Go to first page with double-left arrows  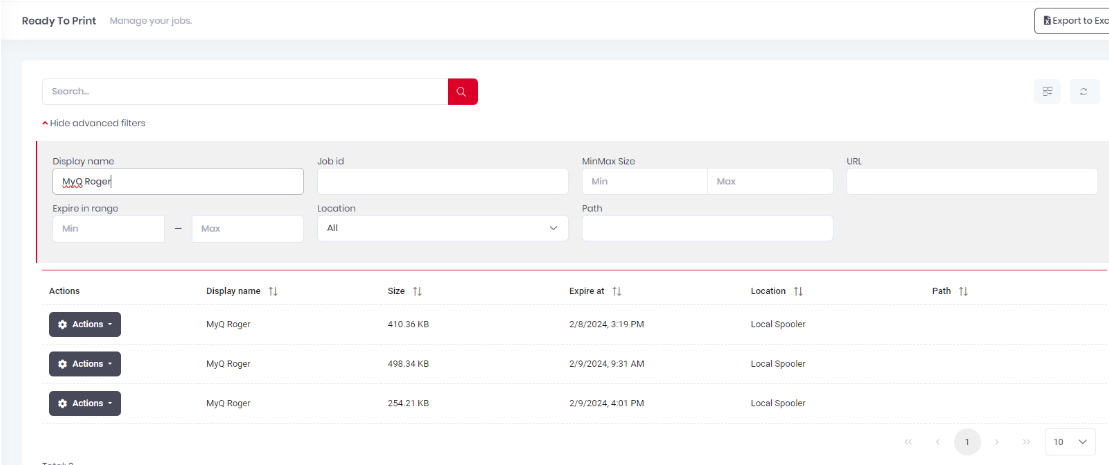[908, 442]
